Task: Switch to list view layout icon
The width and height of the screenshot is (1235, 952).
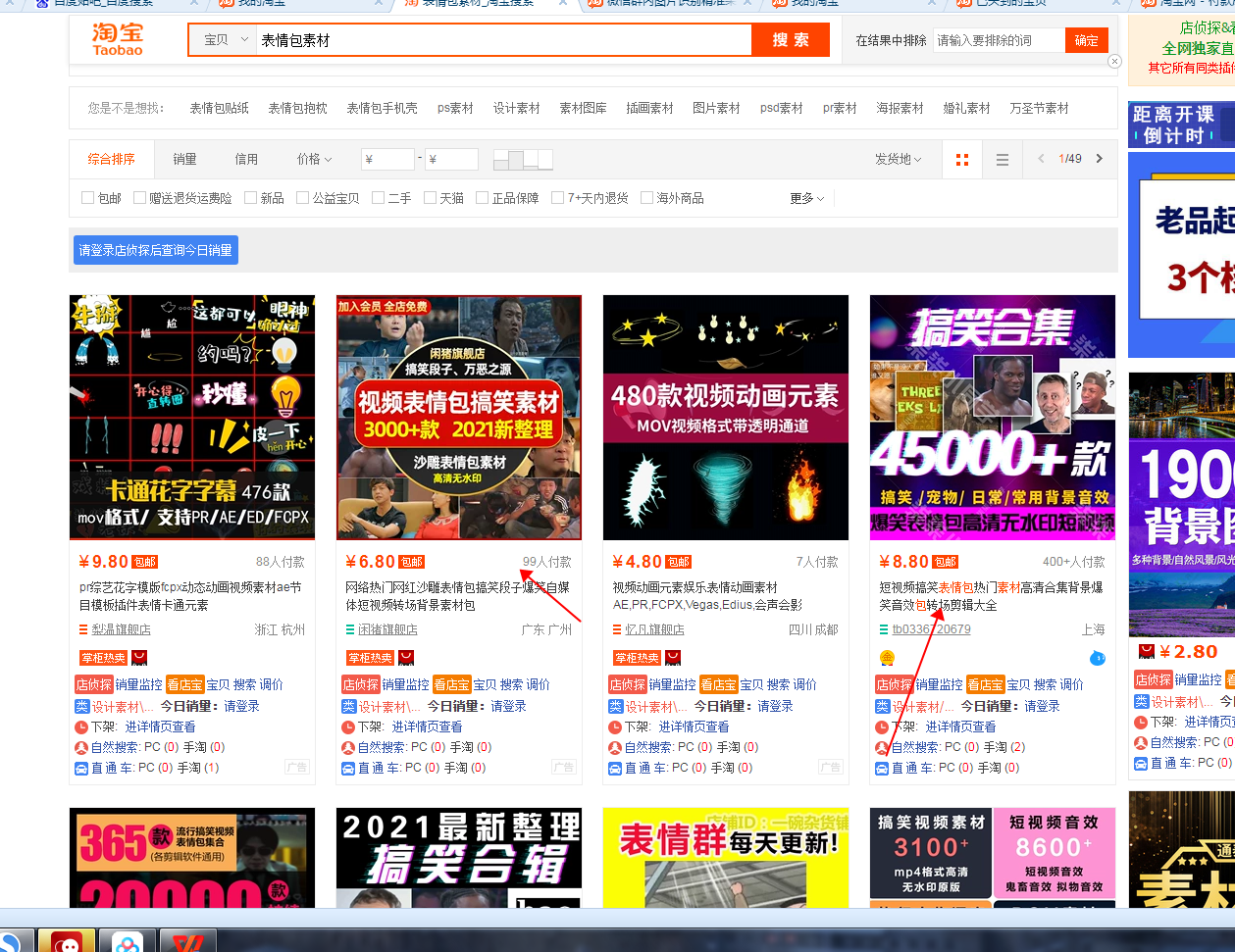Action: click(x=1003, y=160)
